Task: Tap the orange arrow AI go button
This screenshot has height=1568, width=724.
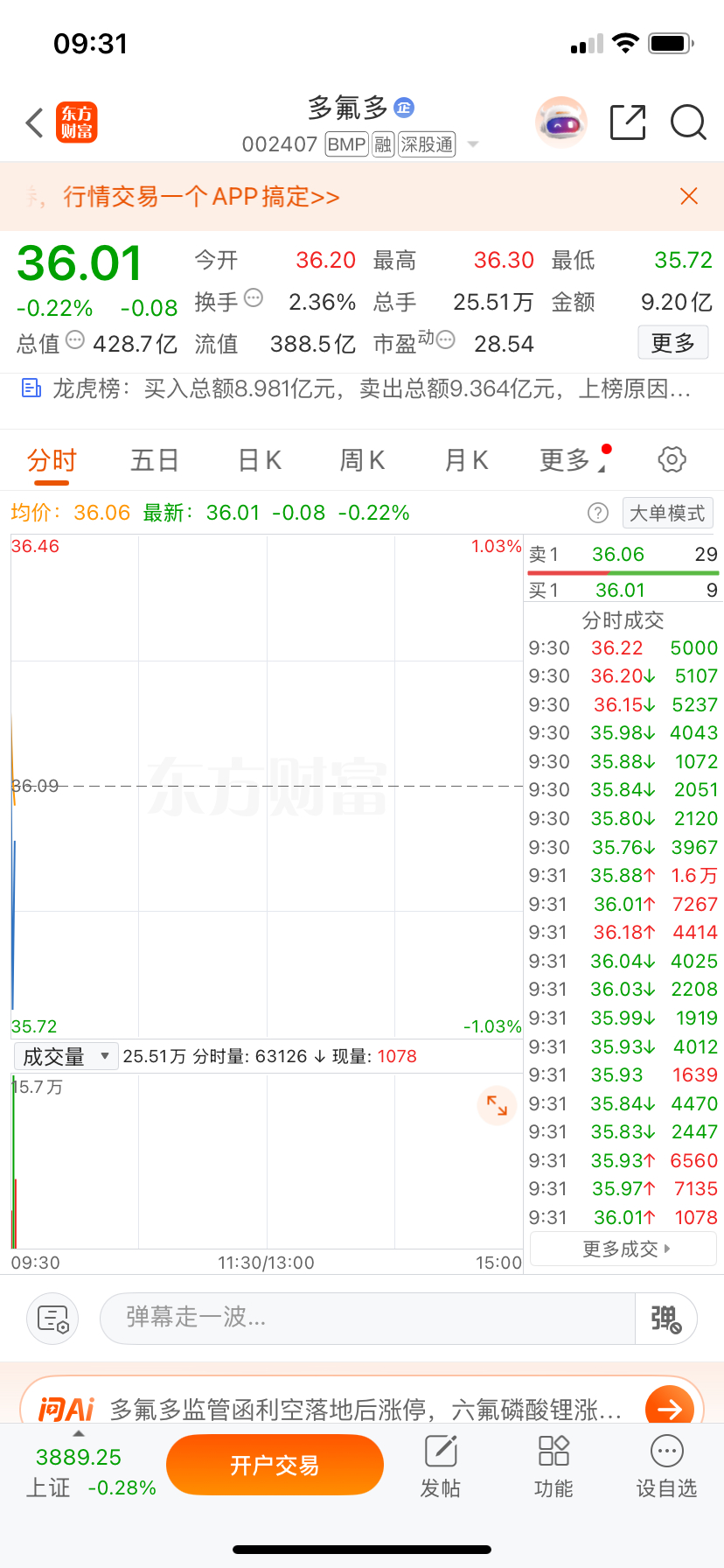Action: click(670, 1407)
